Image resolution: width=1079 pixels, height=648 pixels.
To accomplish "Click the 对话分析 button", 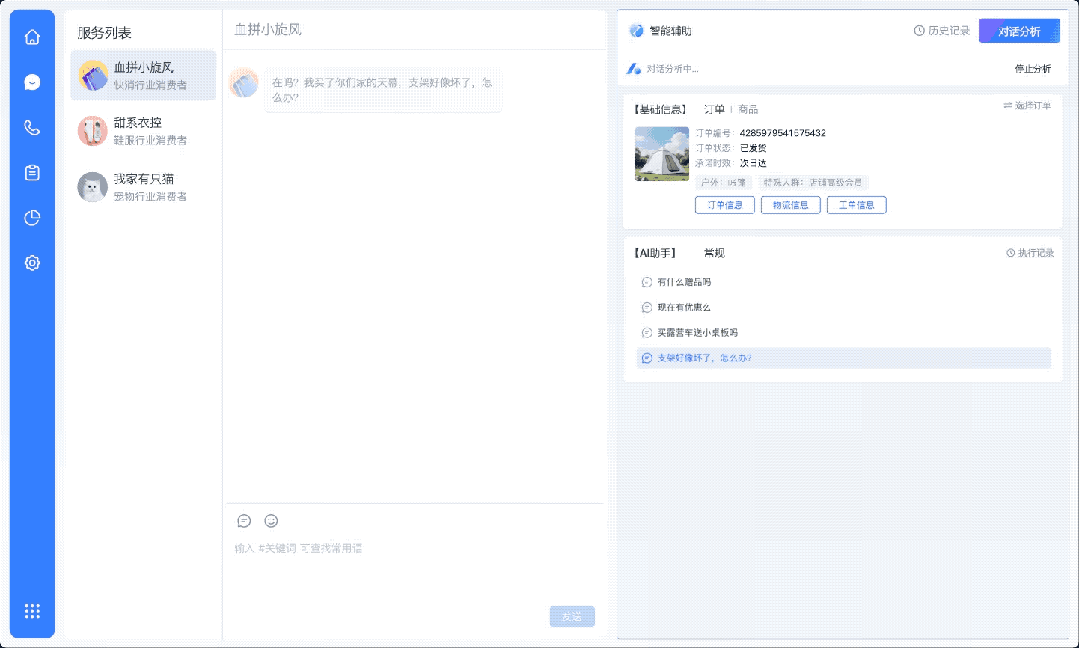I will 1019,31.
